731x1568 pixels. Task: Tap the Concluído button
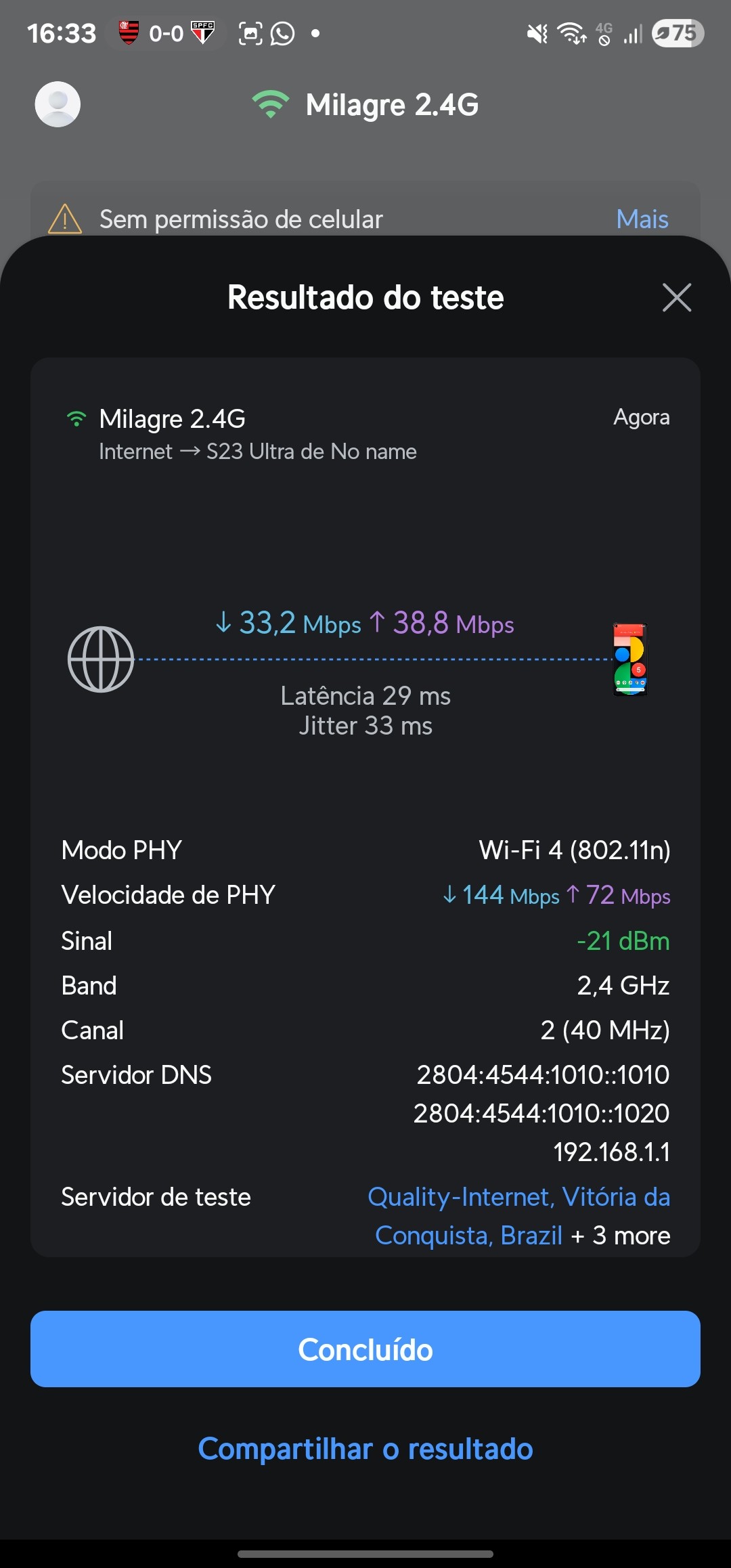tap(365, 1349)
